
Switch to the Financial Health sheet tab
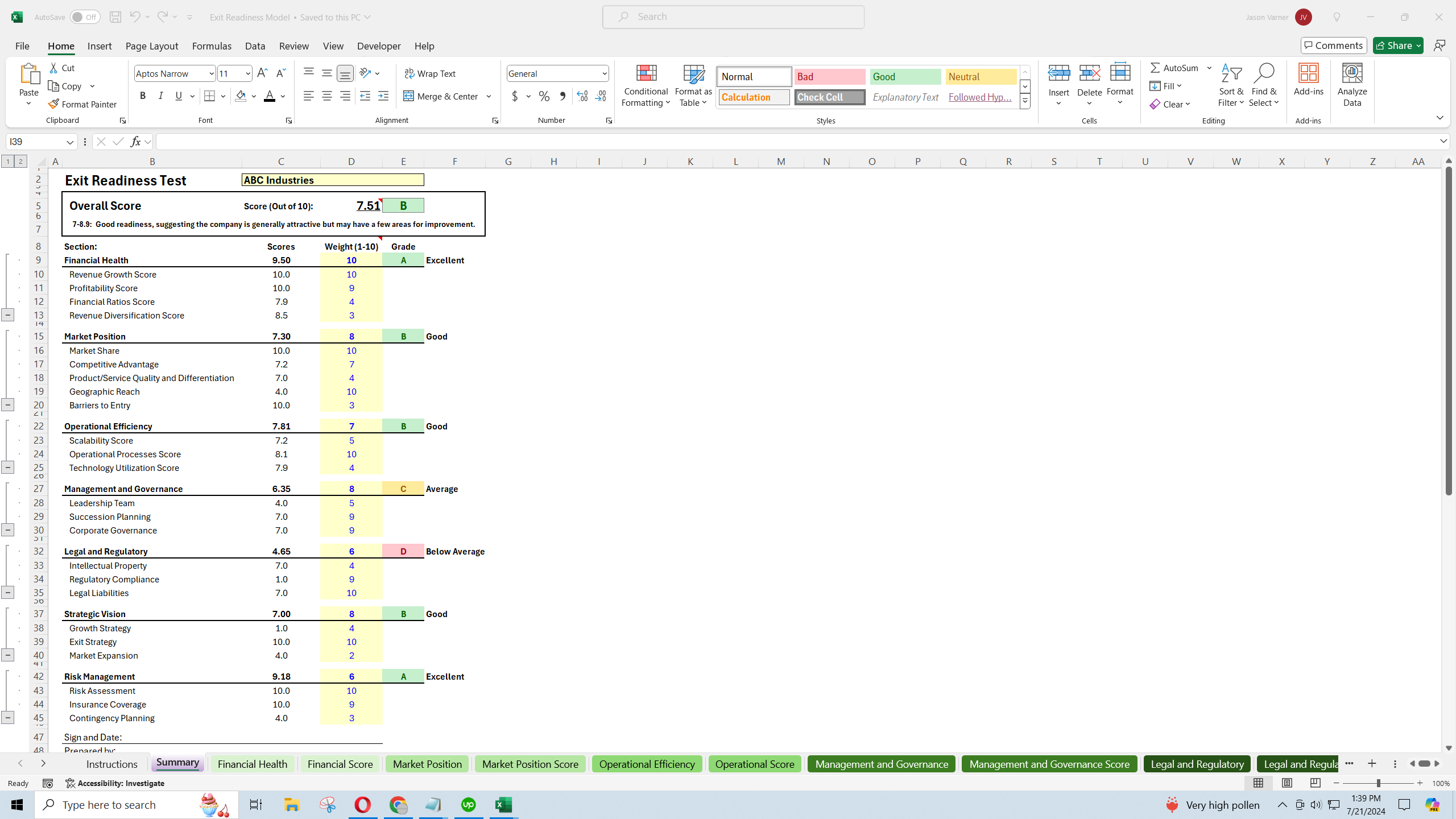click(x=252, y=764)
